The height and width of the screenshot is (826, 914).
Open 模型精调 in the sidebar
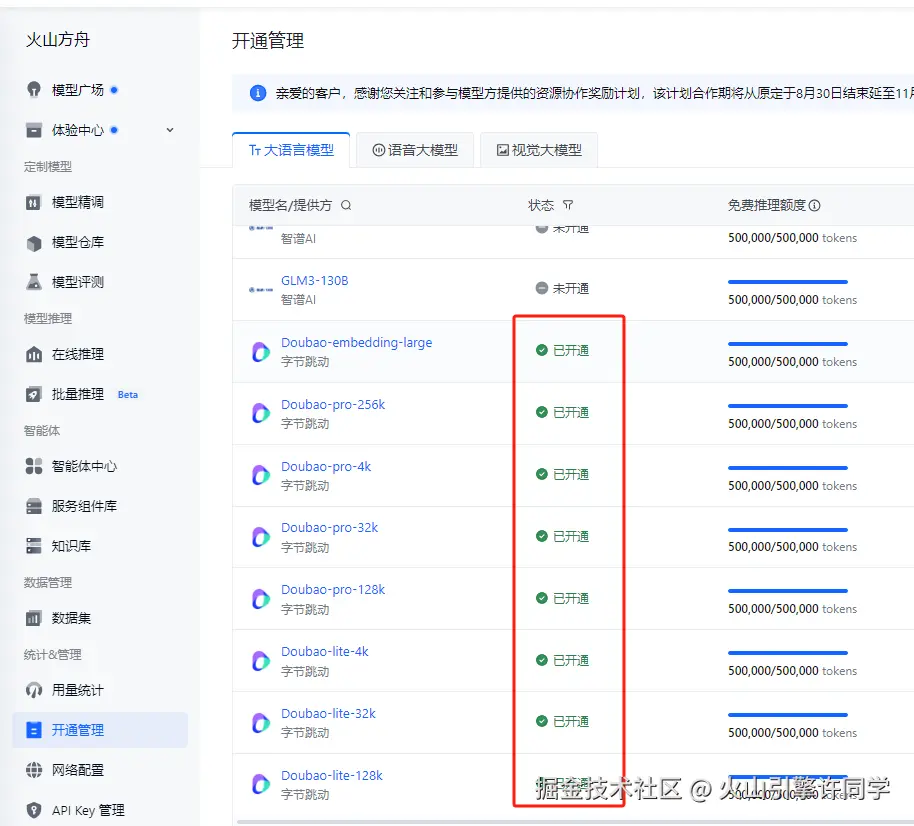coord(78,202)
